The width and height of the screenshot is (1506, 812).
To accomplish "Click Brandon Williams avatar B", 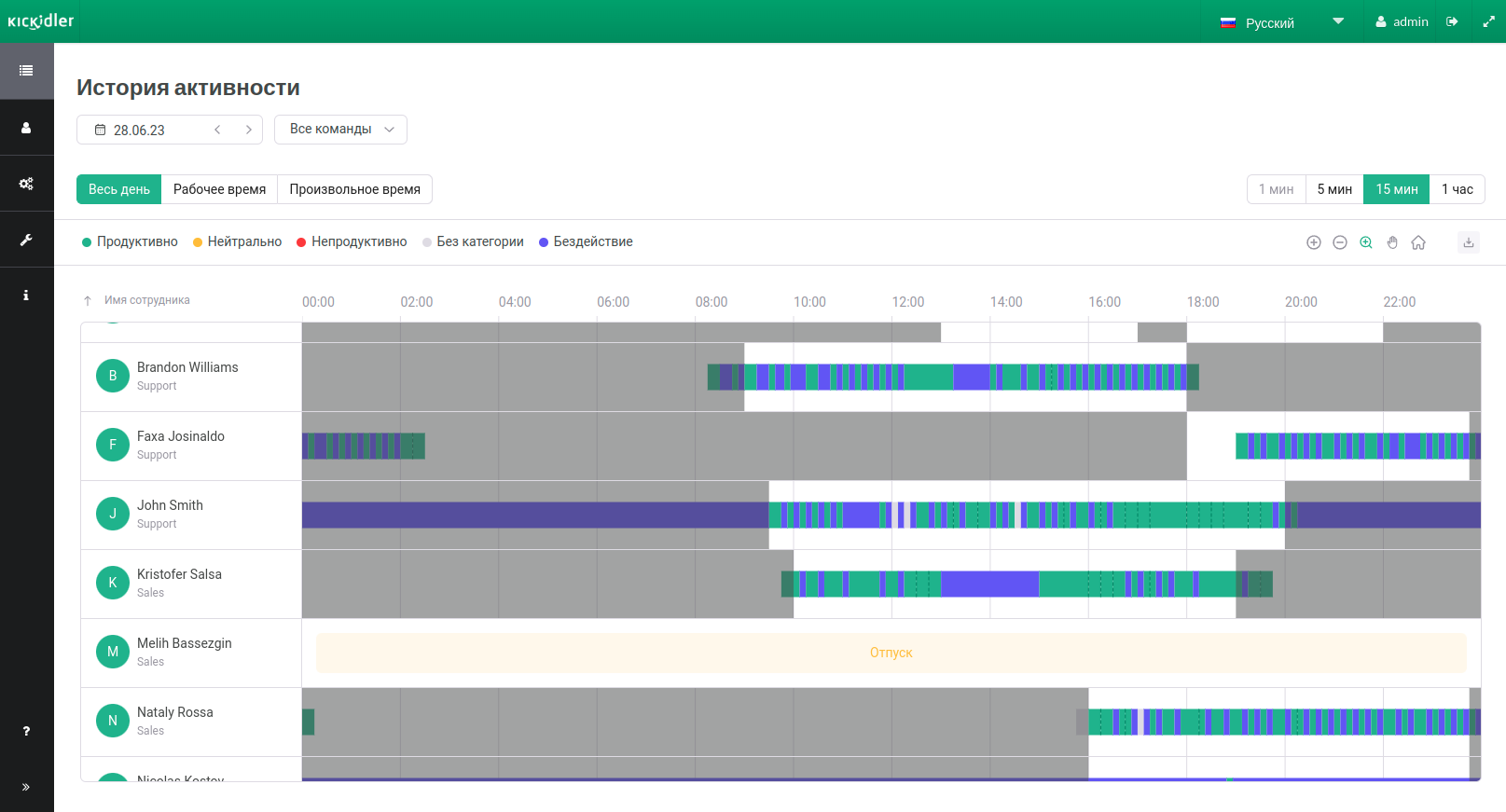I will [113, 376].
